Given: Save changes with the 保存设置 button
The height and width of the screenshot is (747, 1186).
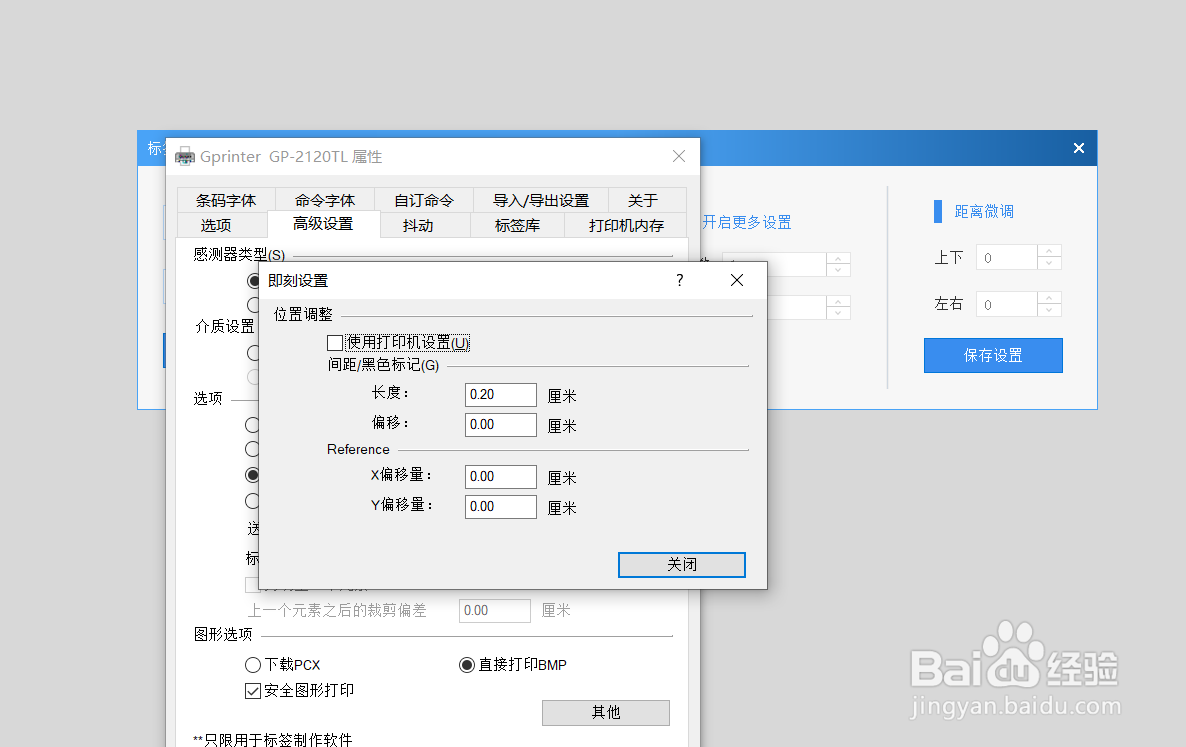Looking at the screenshot, I should click(993, 355).
